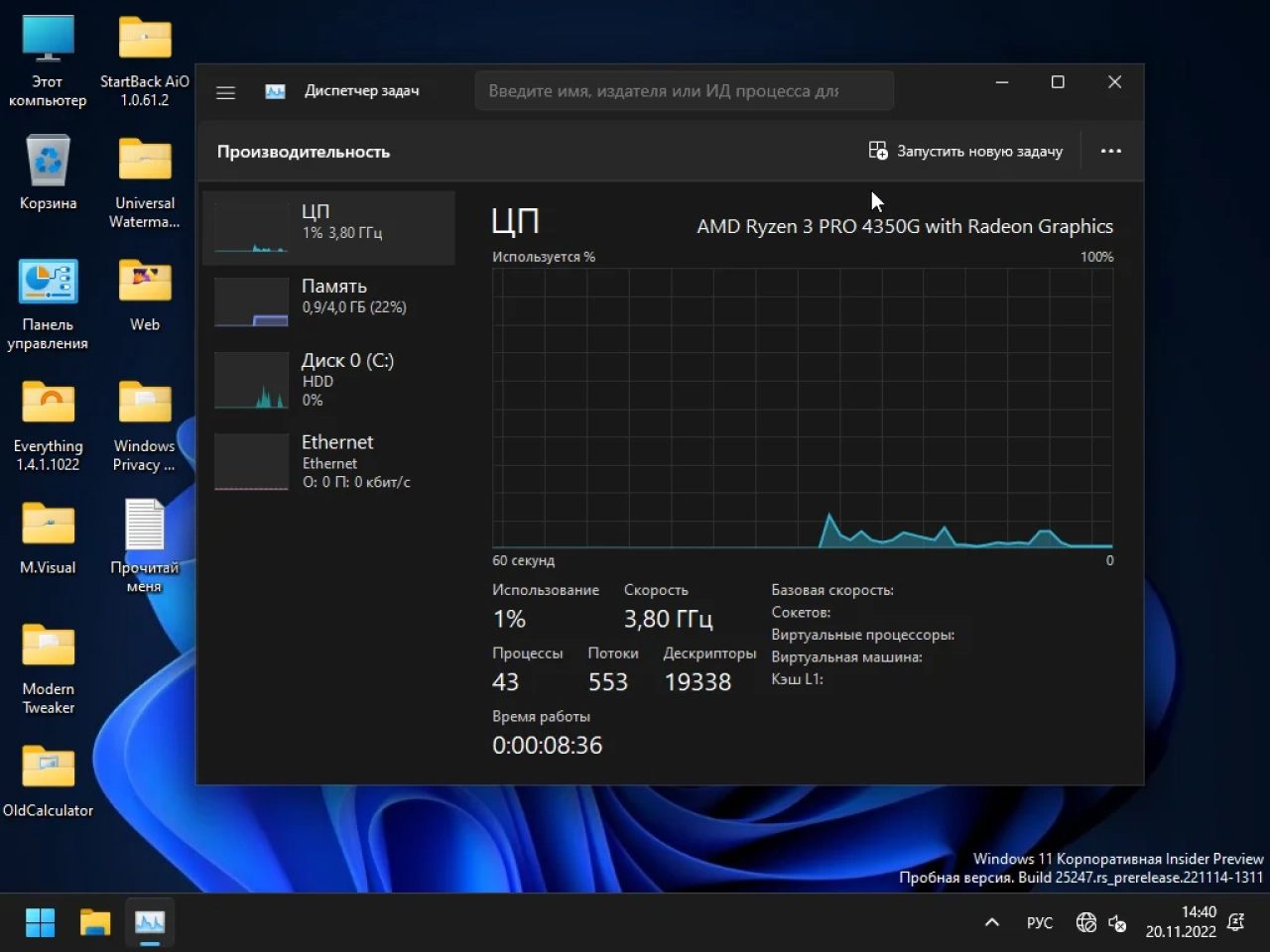
Task: Click the descriptors value 19338
Action: (698, 682)
